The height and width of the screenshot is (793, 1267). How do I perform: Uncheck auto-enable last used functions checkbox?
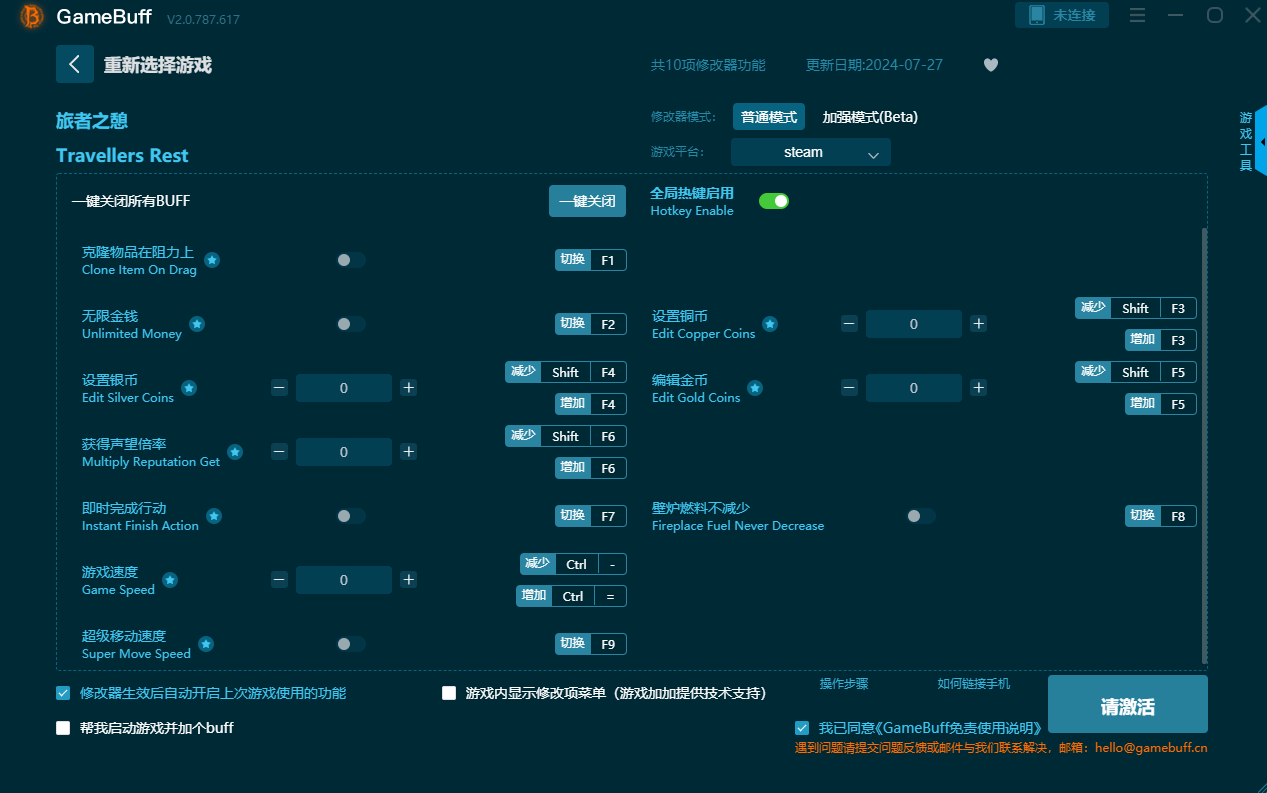click(63, 693)
